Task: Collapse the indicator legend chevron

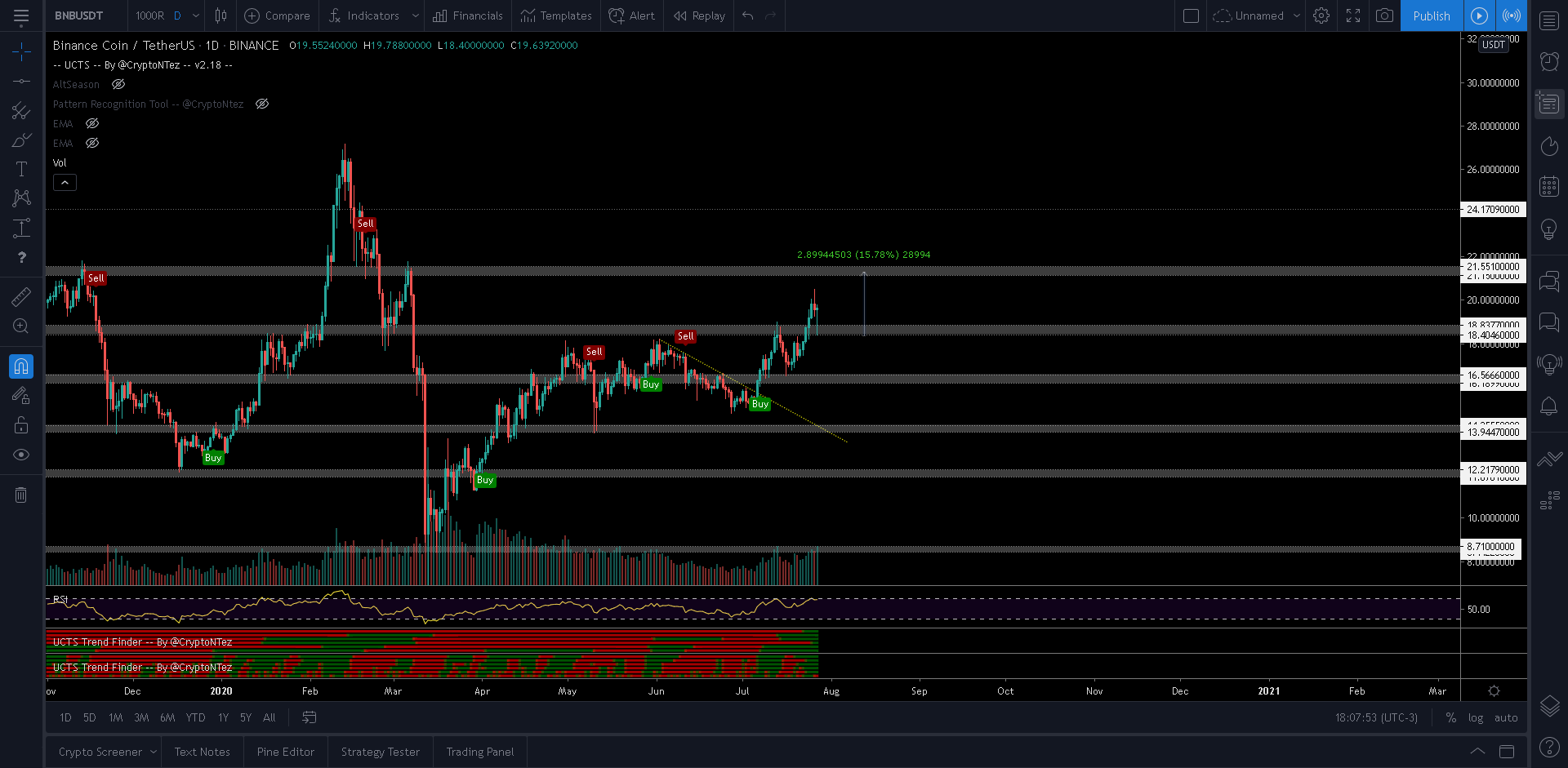Action: tap(65, 182)
